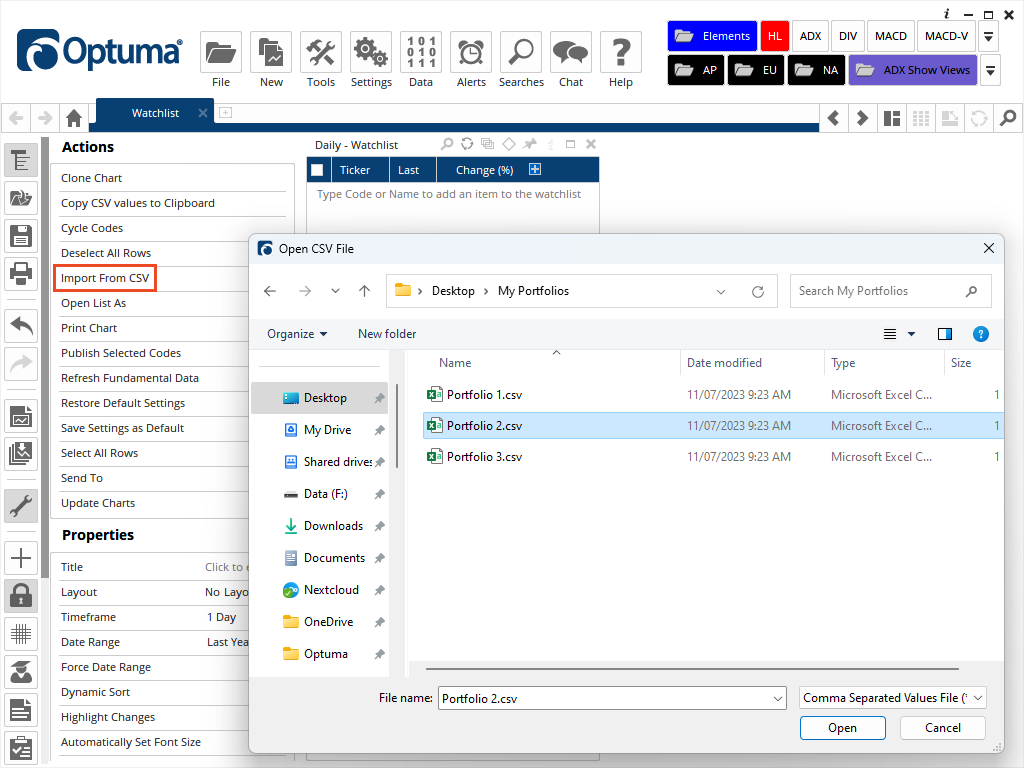Choose Copy CSV values to Clipboard
The image size is (1024, 768).
point(138,203)
